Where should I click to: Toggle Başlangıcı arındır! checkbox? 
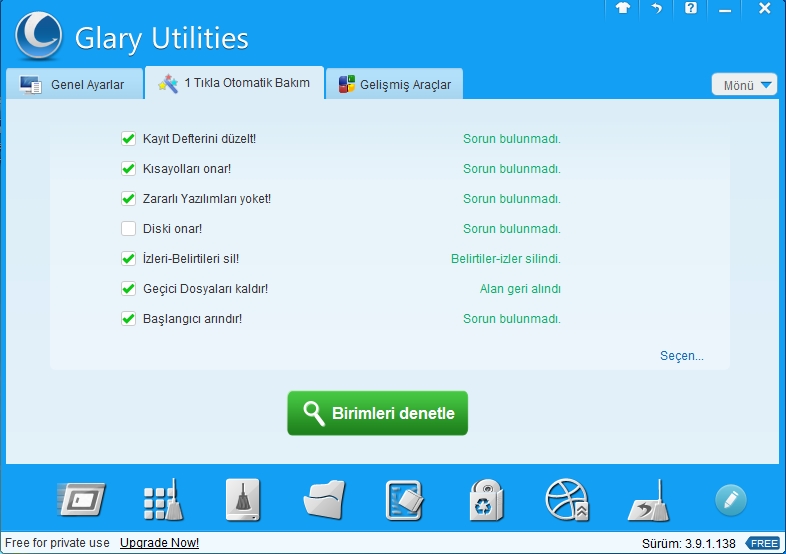pyautogui.click(x=128, y=319)
